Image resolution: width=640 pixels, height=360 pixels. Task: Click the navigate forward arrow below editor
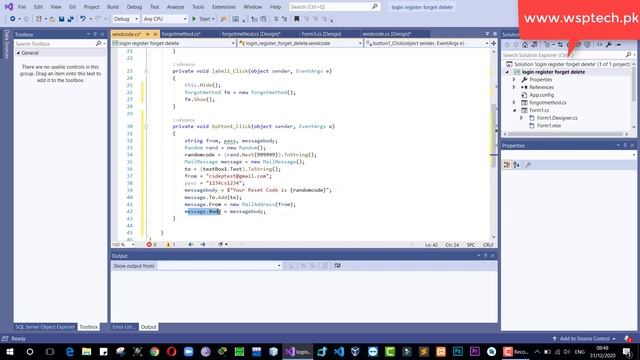pos(203,244)
